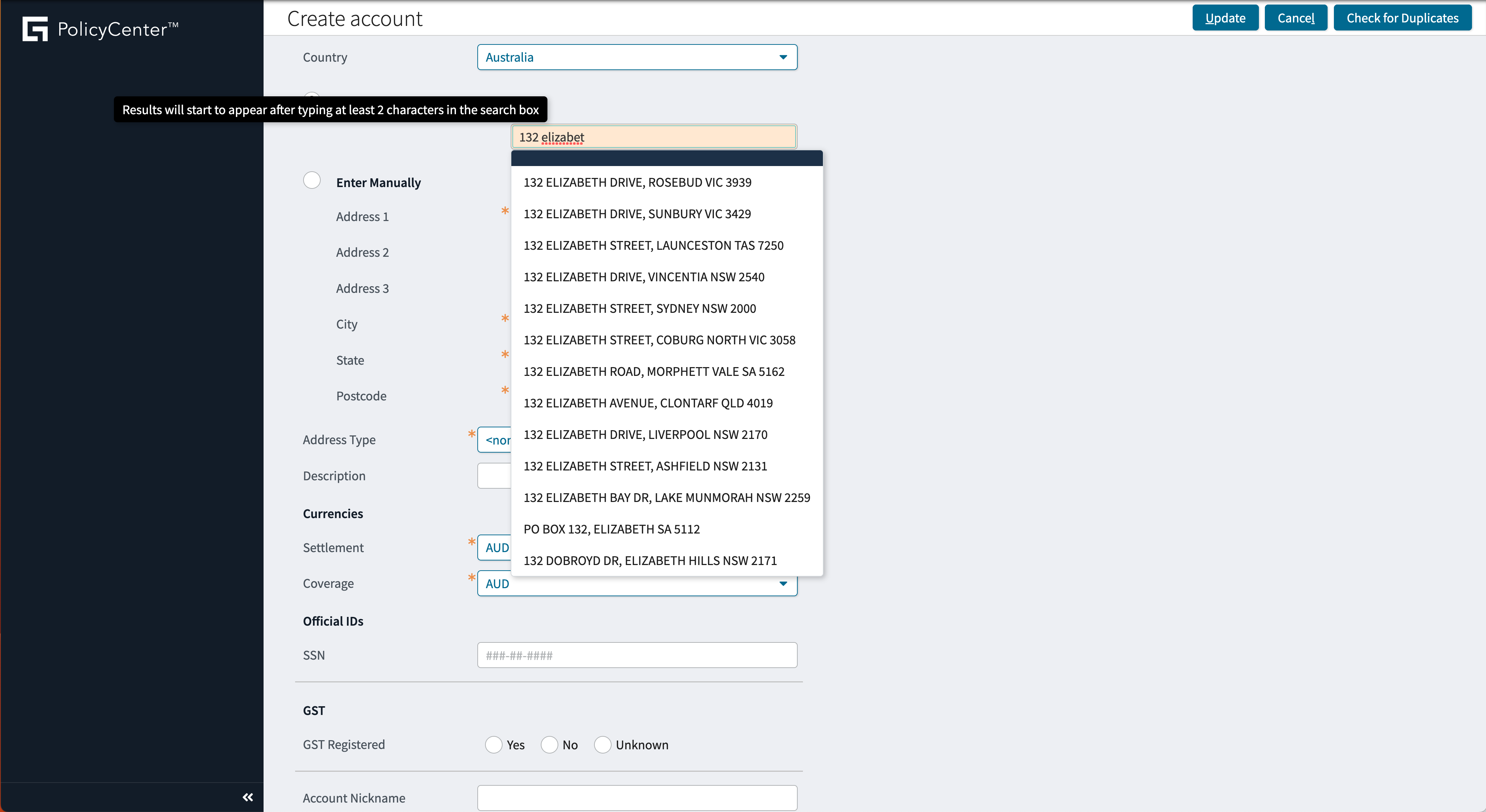Click the PolicyCenter logo icon
Screen dimensions: 1486x812
pyautogui.click(x=35, y=29)
